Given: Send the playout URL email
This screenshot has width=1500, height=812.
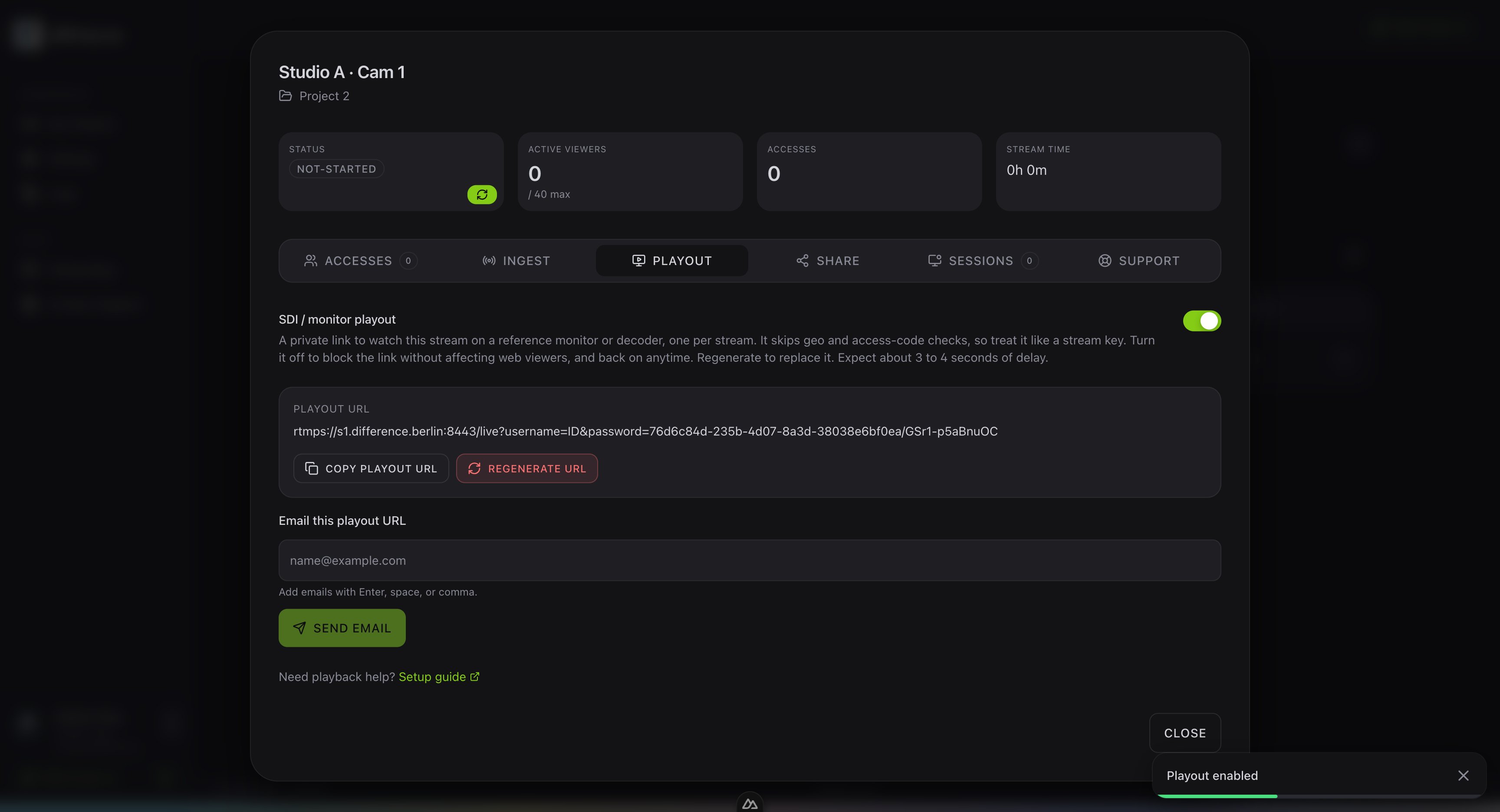Looking at the screenshot, I should (342, 628).
